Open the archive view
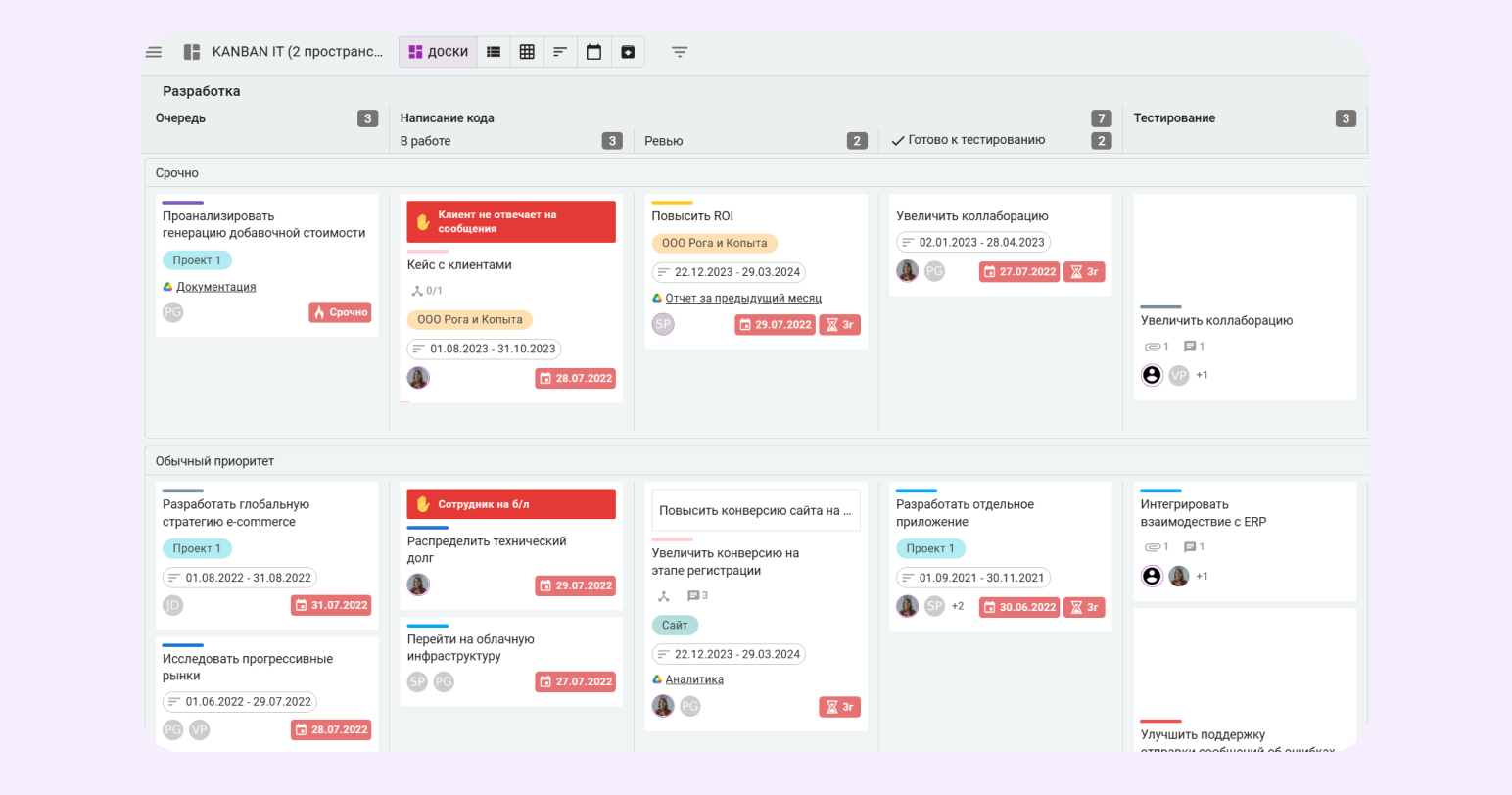The height and width of the screenshot is (795, 1512). pos(628,52)
